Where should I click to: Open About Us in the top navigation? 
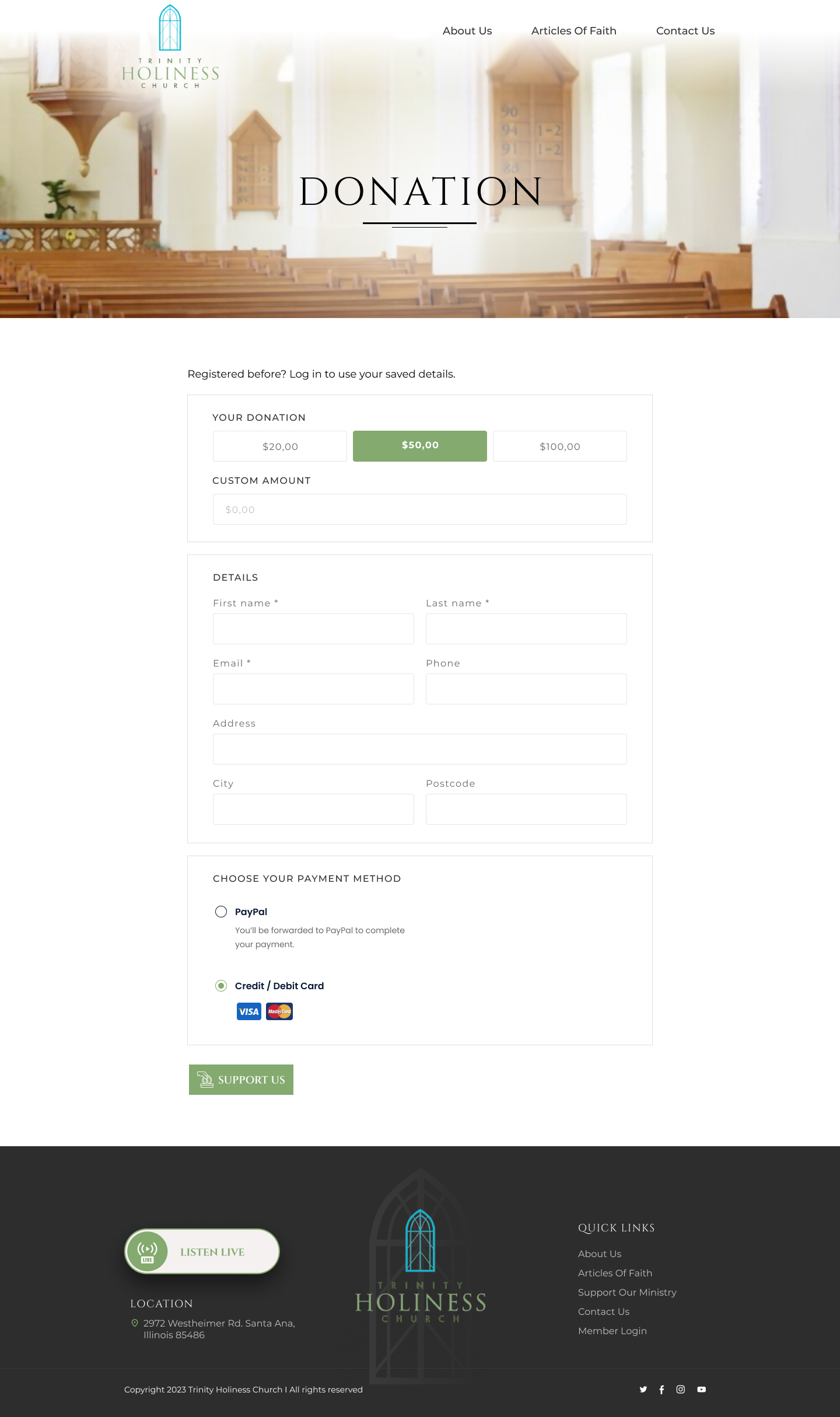467,31
